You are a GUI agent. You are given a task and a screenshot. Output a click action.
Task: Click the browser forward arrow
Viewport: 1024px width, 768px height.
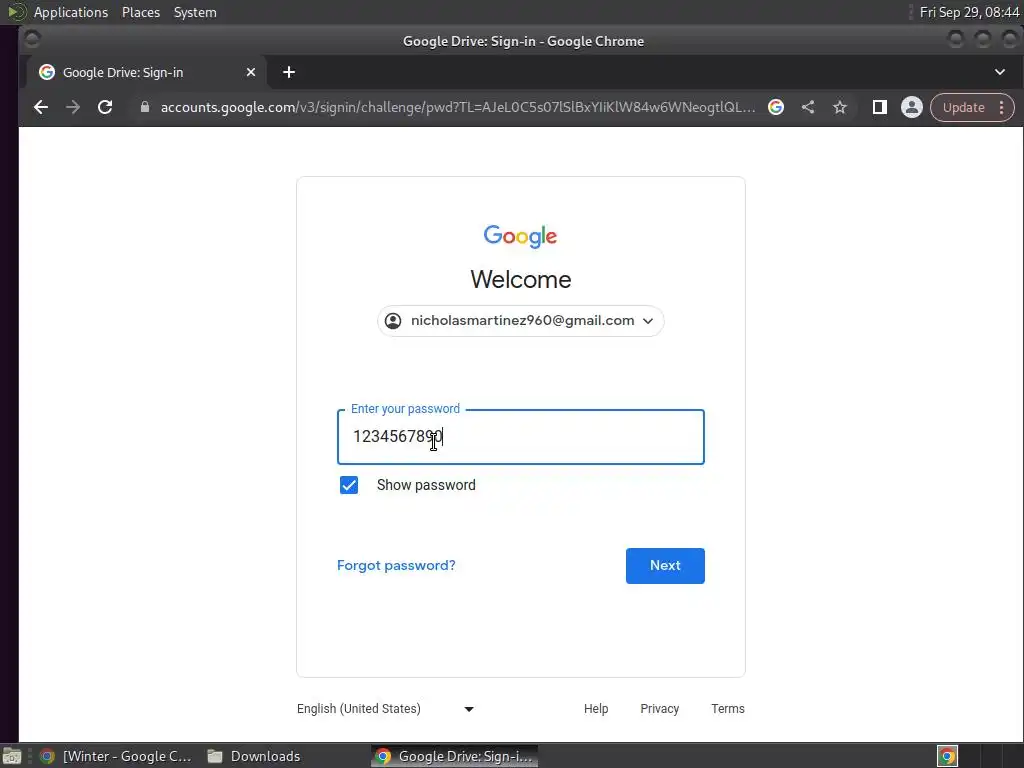(72, 107)
